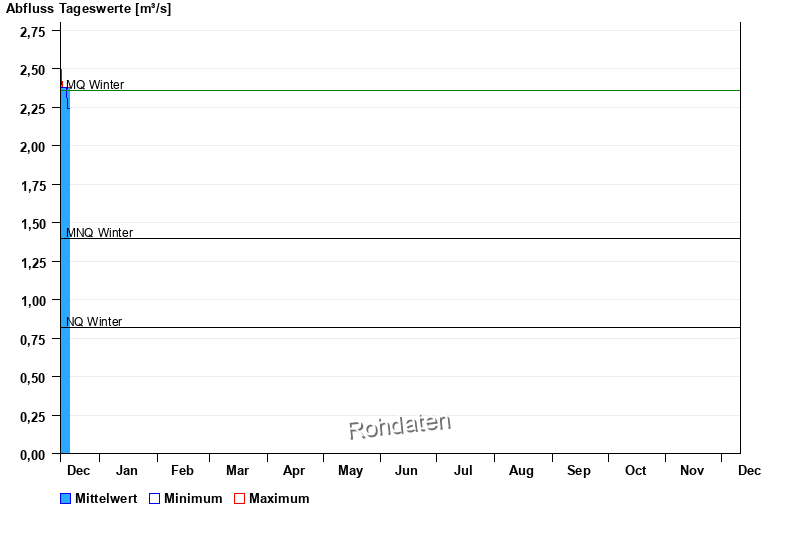Screen dimensions: 800x550
Task: Select the Mittelwert legend text
Action: (x=106, y=499)
